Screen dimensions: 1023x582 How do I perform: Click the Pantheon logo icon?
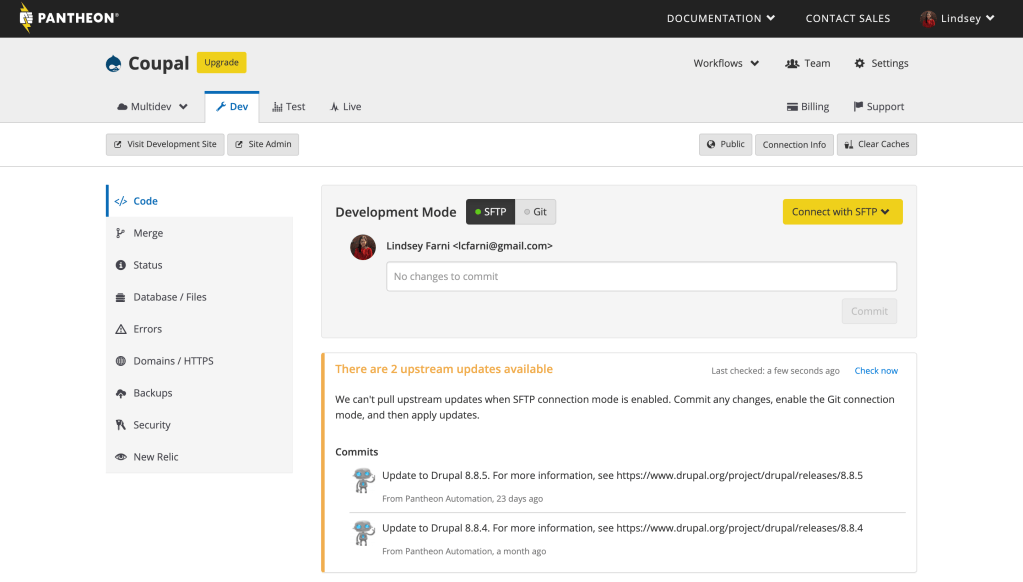click(x=26, y=18)
